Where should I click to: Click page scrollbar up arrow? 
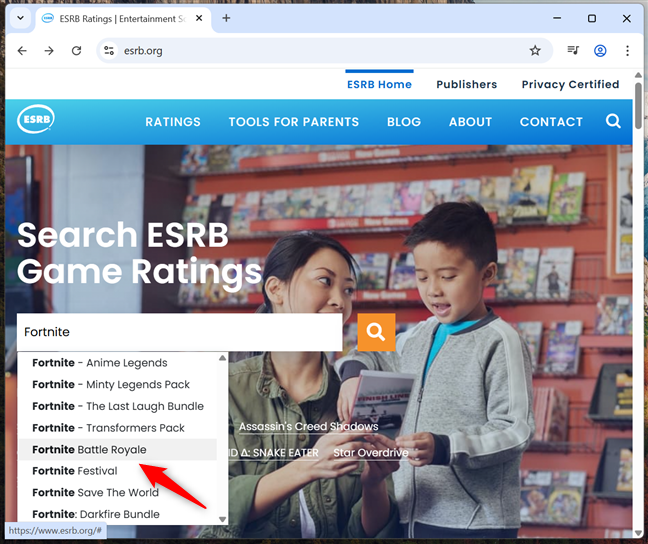coord(638,75)
